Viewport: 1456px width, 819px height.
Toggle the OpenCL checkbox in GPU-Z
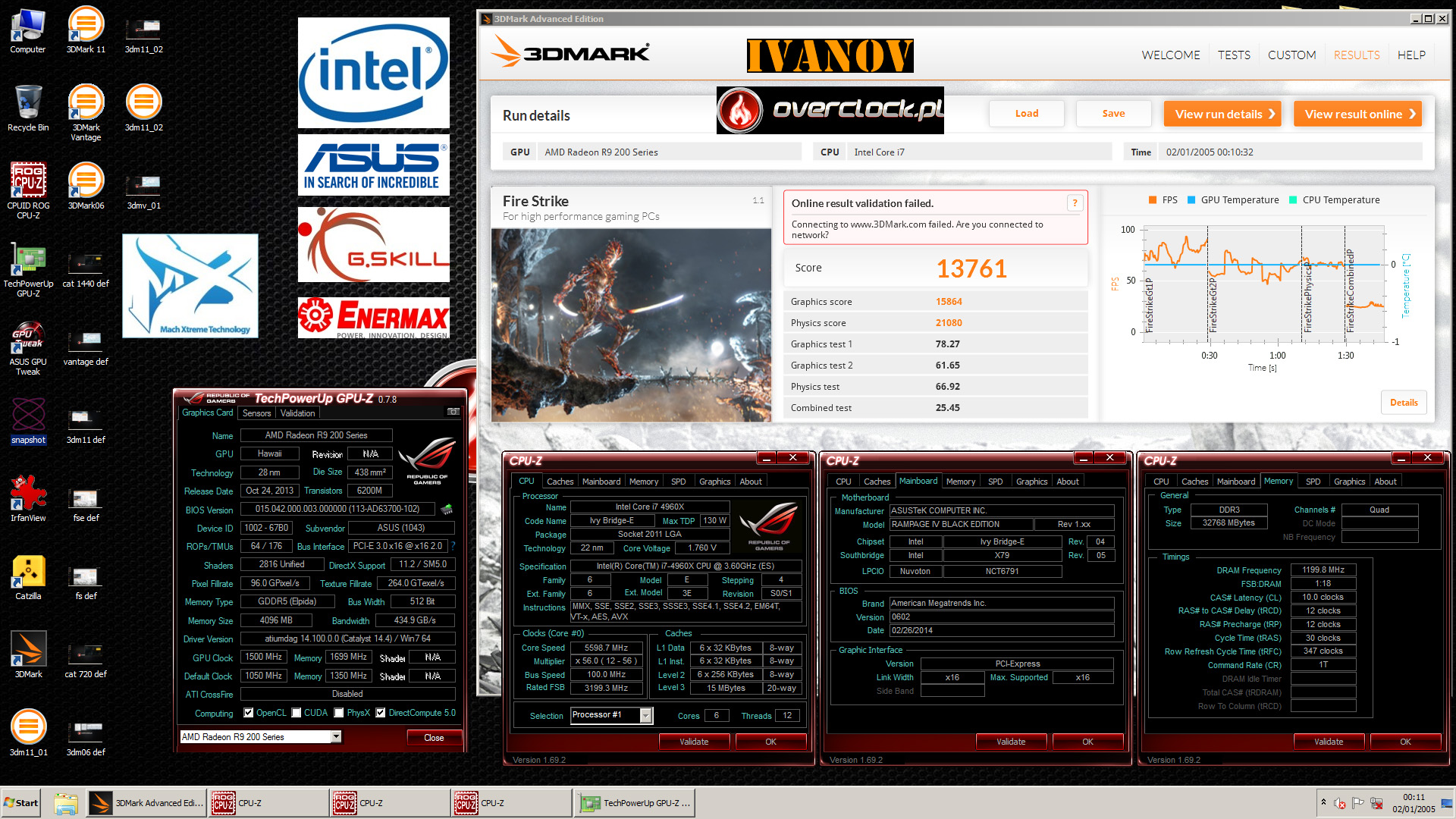pos(249,713)
